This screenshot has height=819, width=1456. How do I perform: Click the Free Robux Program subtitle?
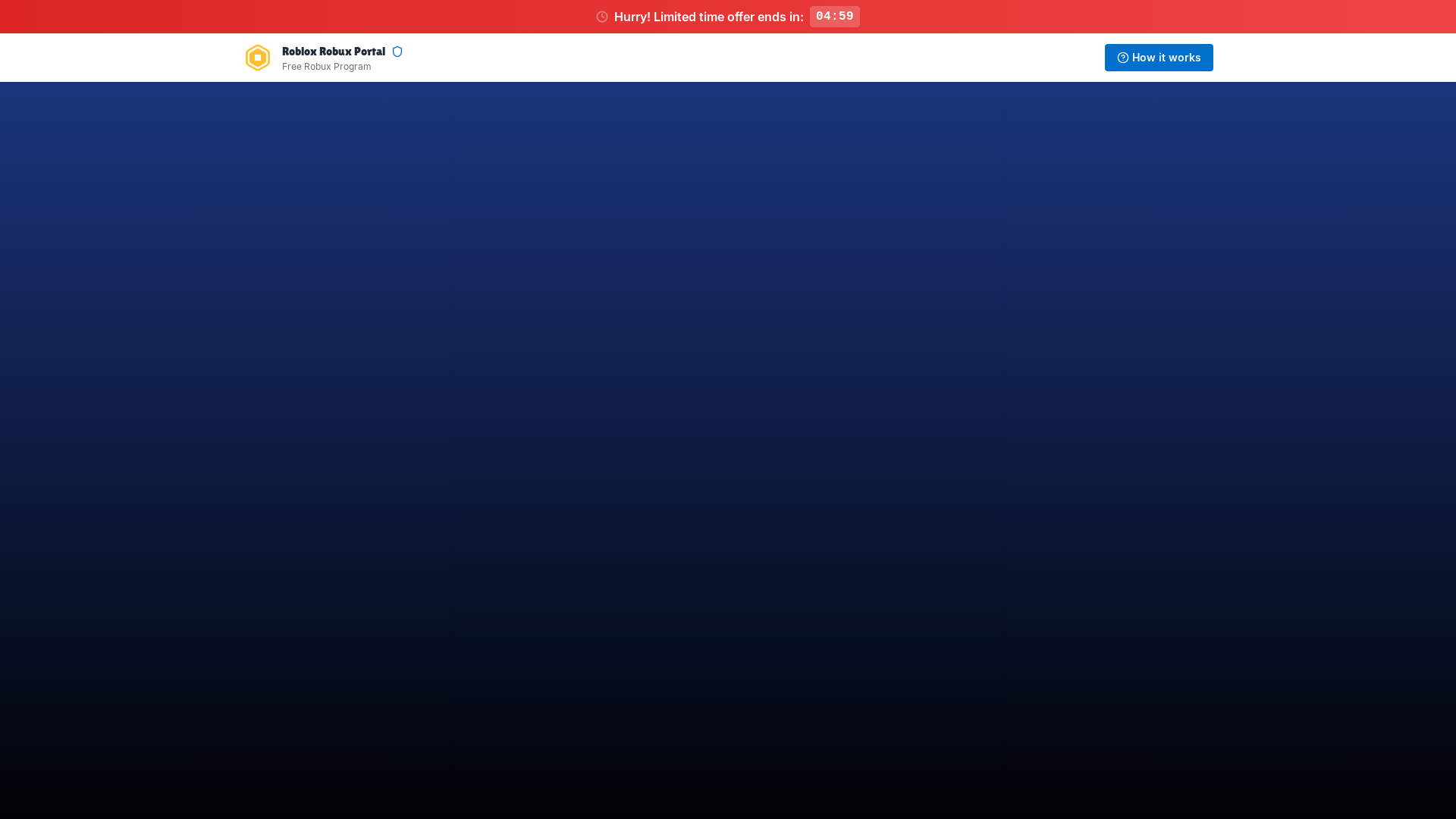pyautogui.click(x=327, y=67)
